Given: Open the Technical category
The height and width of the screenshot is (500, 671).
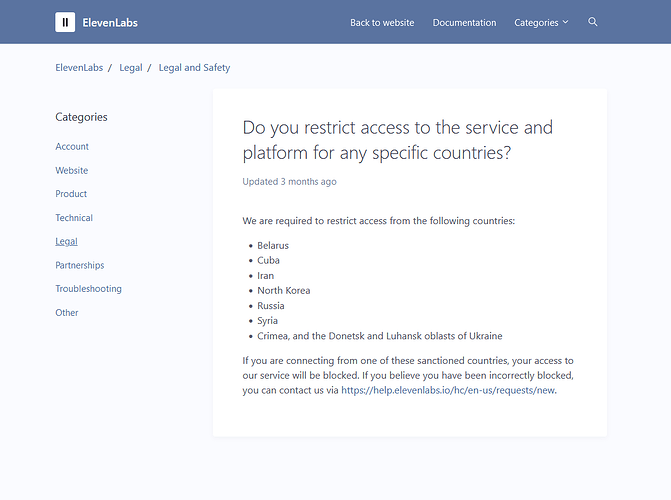Looking at the screenshot, I should pos(74,218).
